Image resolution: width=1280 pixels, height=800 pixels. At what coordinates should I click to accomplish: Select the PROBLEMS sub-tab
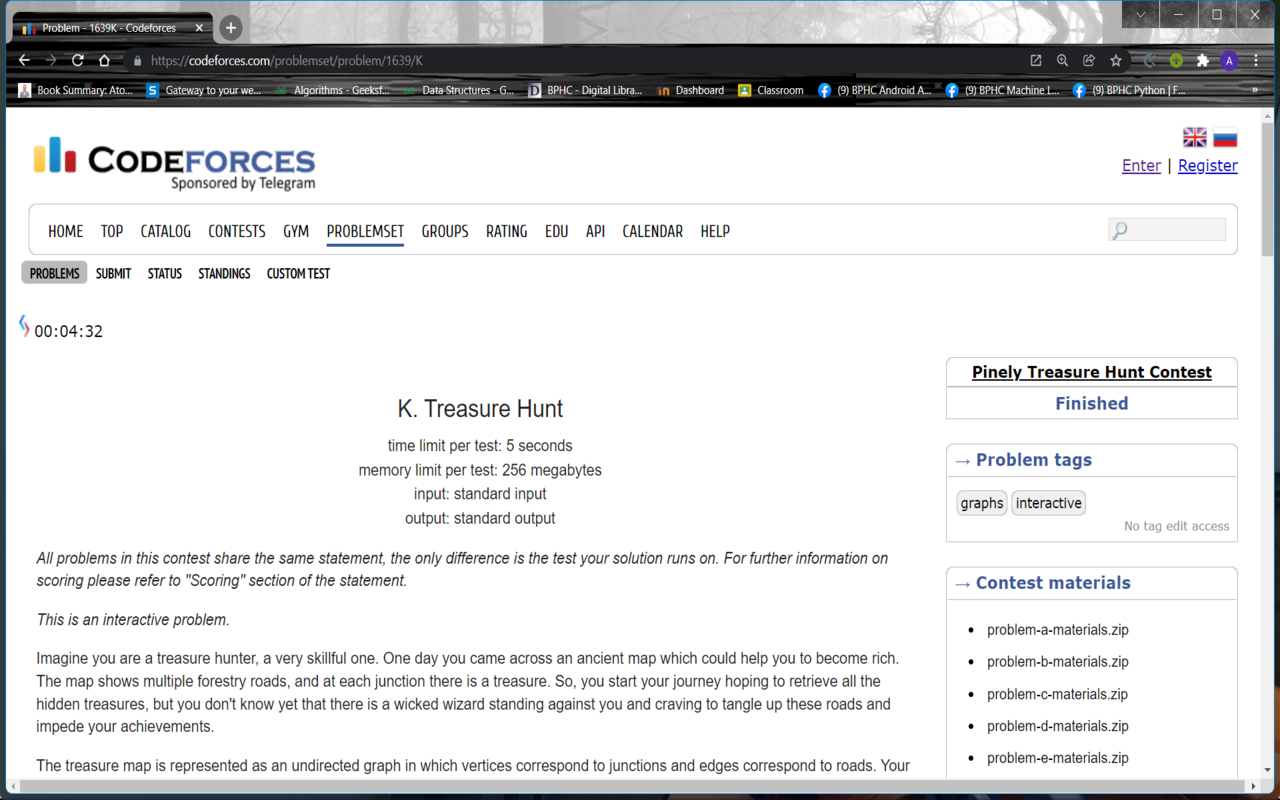[54, 273]
